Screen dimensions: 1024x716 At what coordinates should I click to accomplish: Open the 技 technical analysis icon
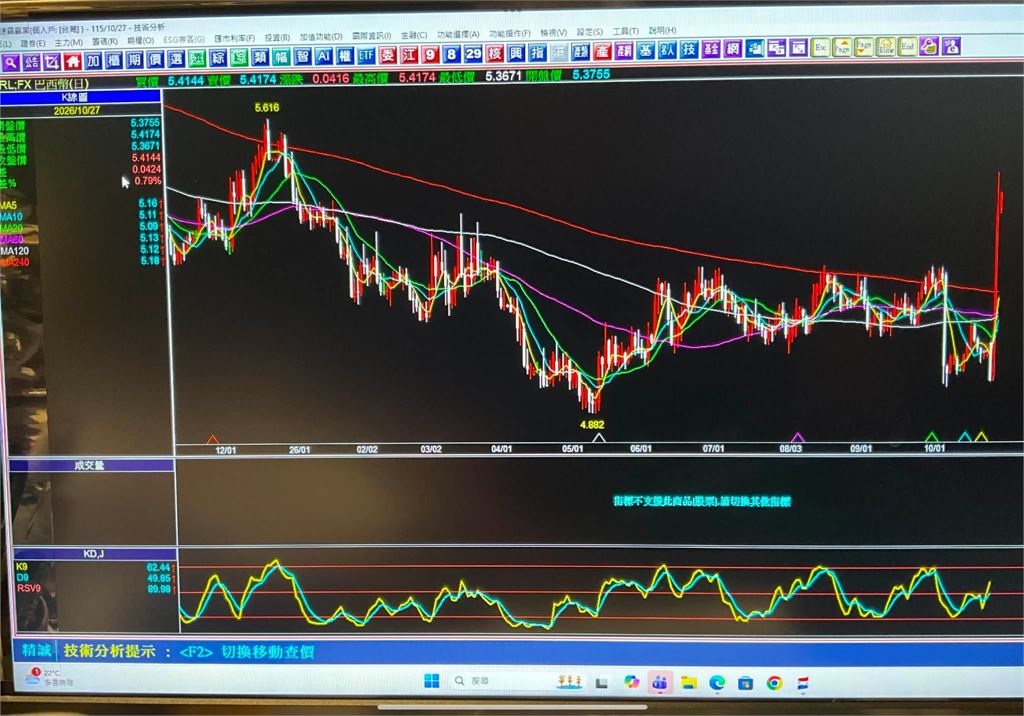(x=689, y=50)
